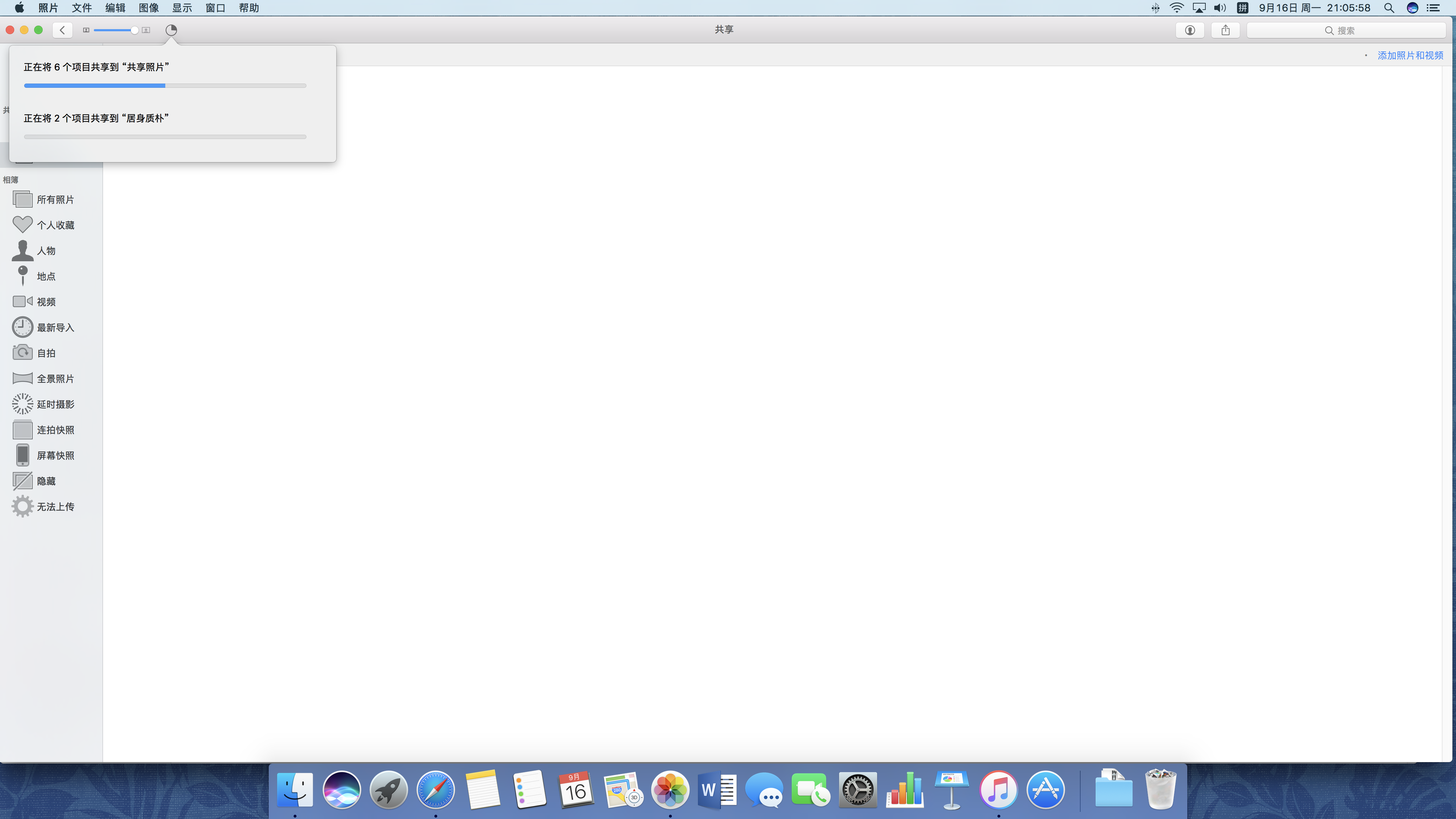1456x819 pixels.
Task: Open the 个人收藏 favorites album
Action: (55, 225)
